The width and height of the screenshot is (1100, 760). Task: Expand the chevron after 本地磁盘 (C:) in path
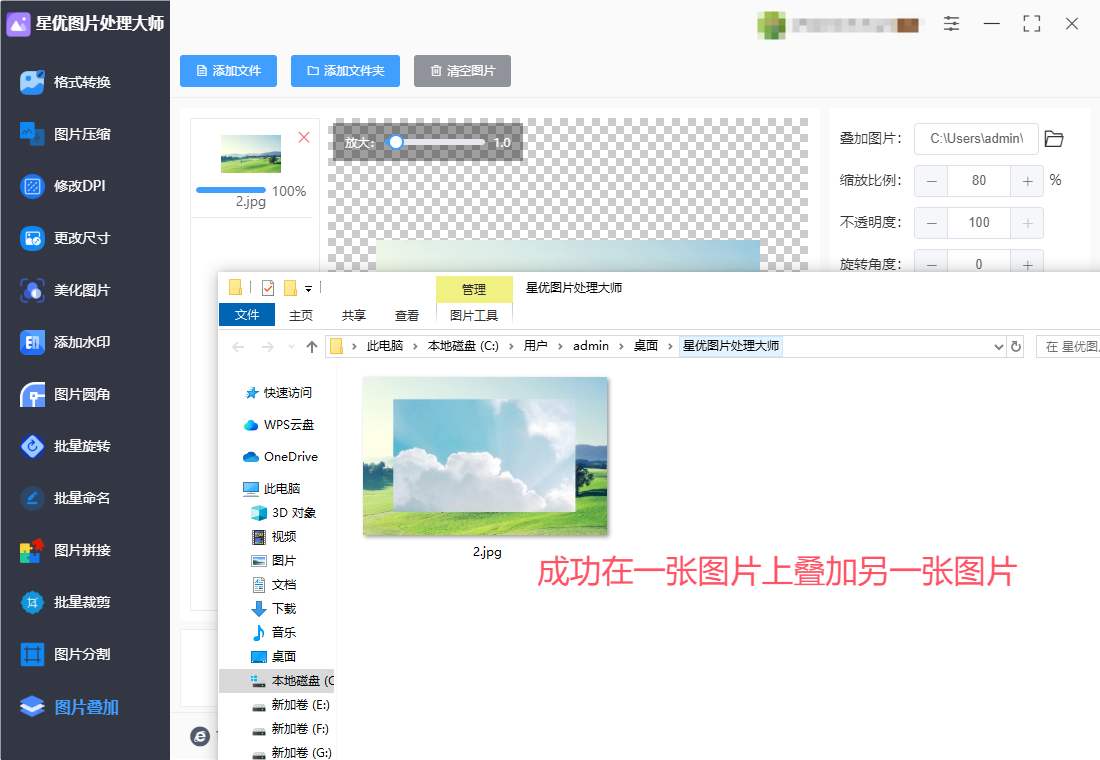(511, 347)
